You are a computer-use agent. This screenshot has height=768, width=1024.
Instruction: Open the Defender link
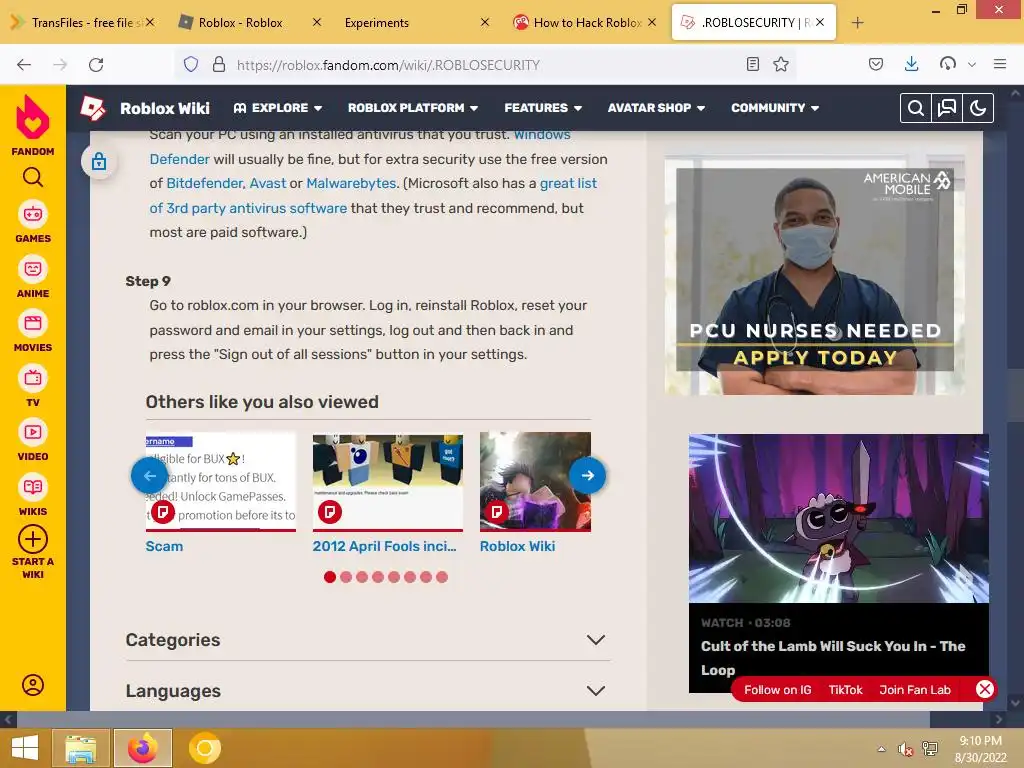click(x=180, y=159)
